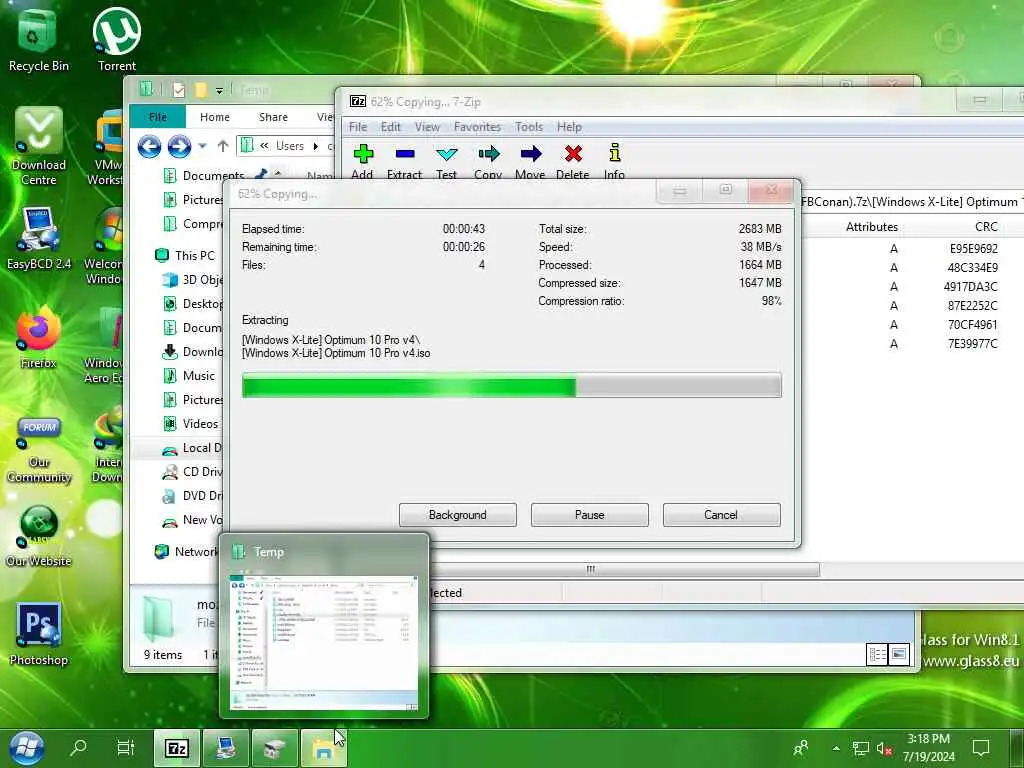The image size is (1024, 768).
Task: Open the 7-Zip Edit menu
Action: (391, 127)
